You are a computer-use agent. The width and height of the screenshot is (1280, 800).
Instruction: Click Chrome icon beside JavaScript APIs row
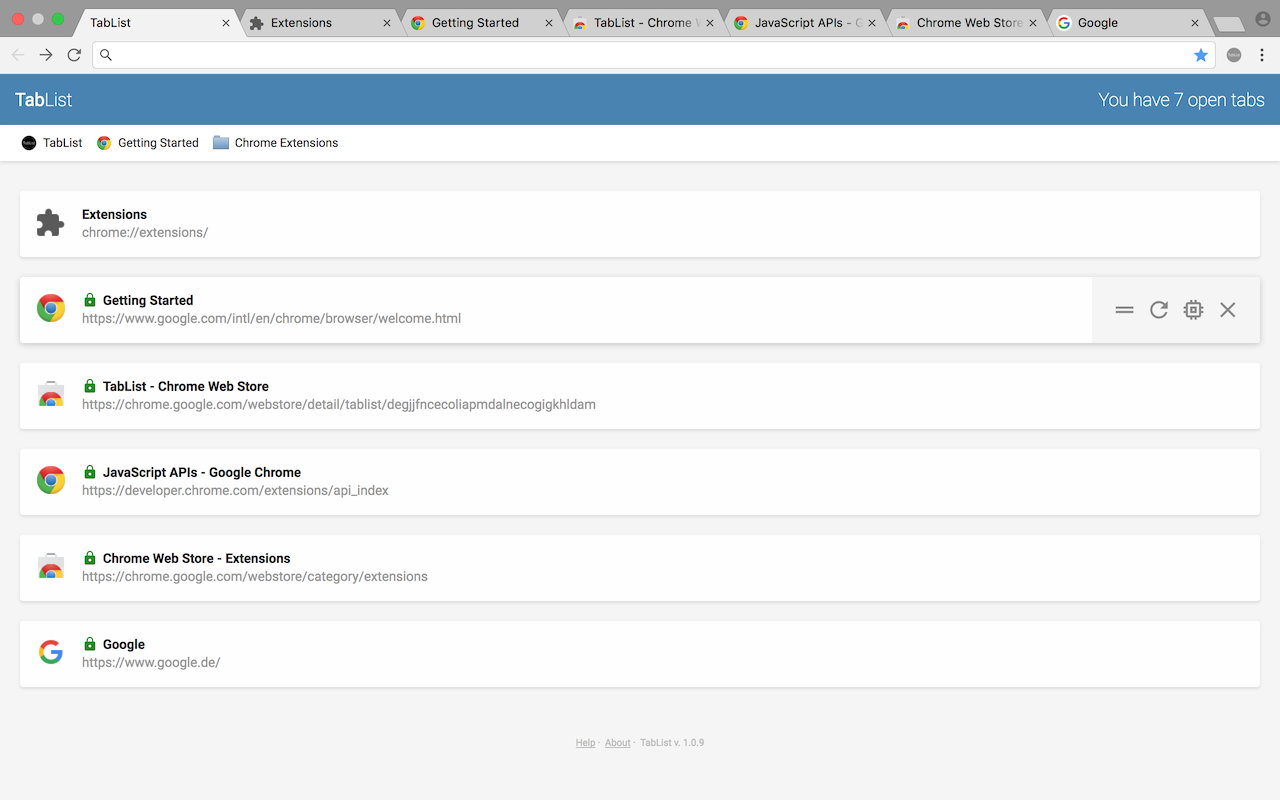click(51, 480)
